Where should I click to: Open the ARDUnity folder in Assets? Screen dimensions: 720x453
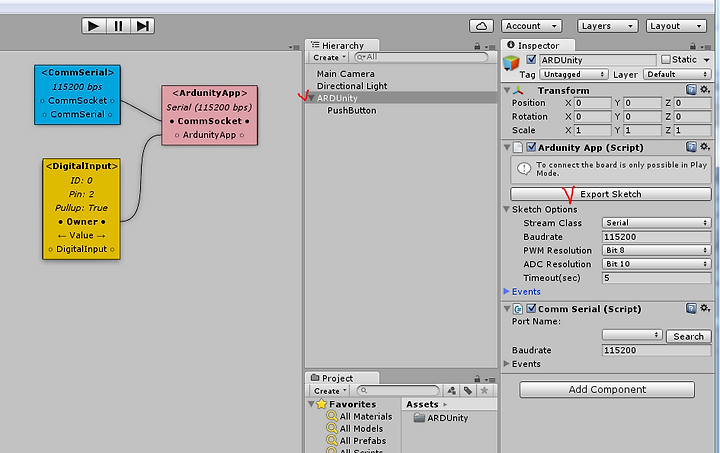point(441,418)
